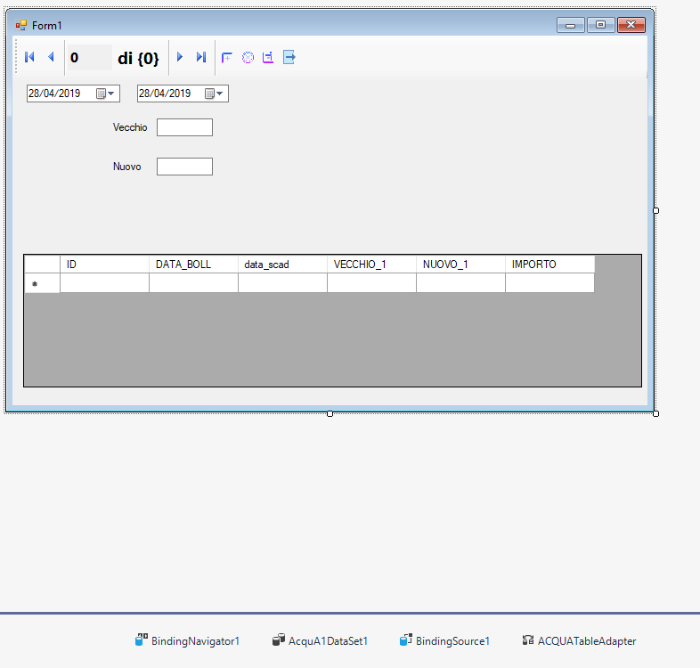Select the Nuovo label
The width and height of the screenshot is (700, 668).
[x=127, y=167]
